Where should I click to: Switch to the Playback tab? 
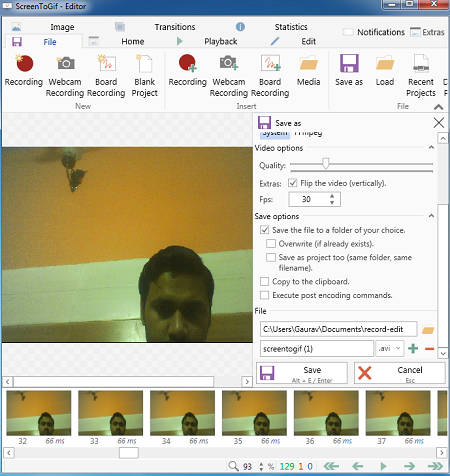point(221,41)
